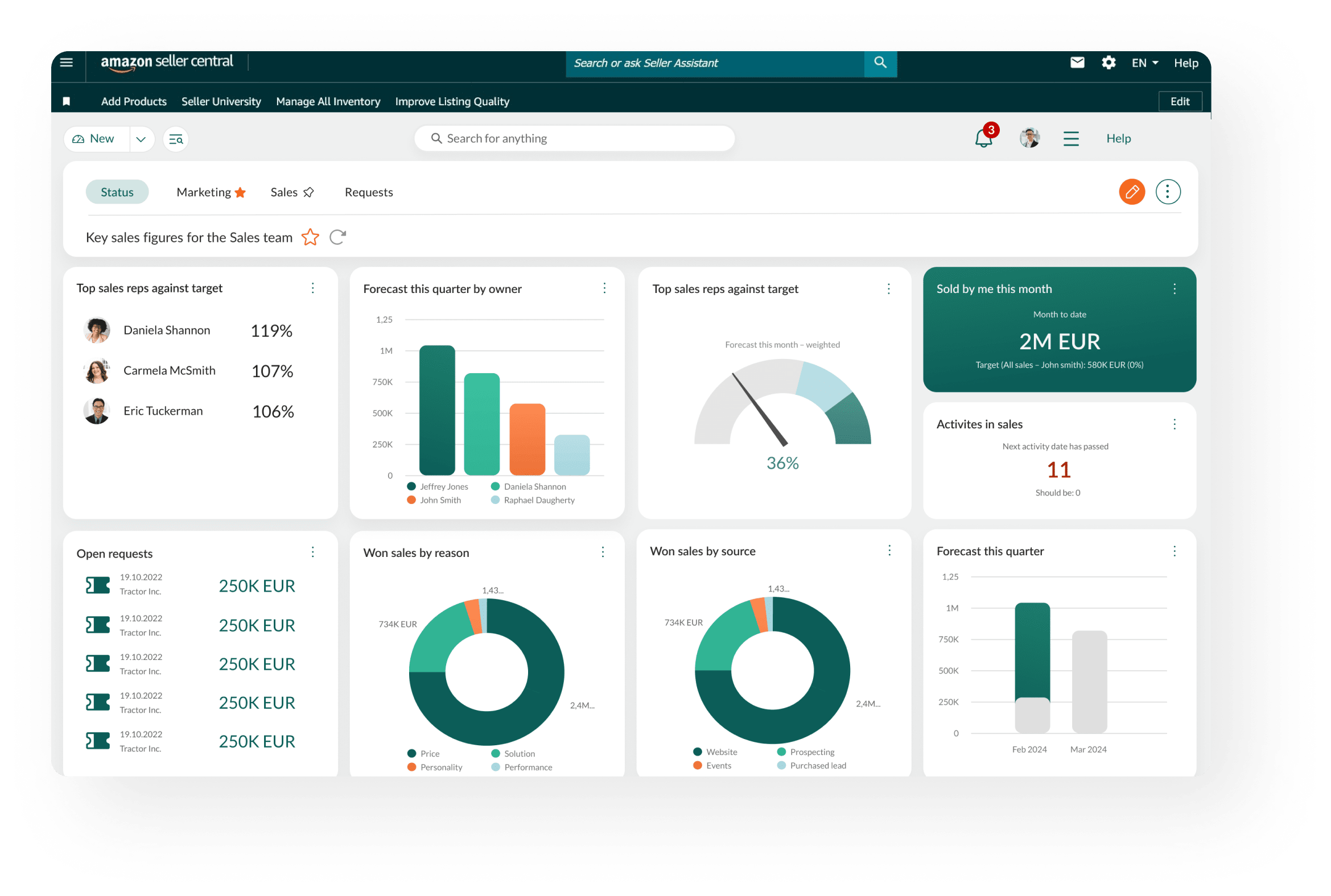The height and width of the screenshot is (896, 1331).
Task: Toggle Price legend in Won sales by reason
Action: pos(423,754)
